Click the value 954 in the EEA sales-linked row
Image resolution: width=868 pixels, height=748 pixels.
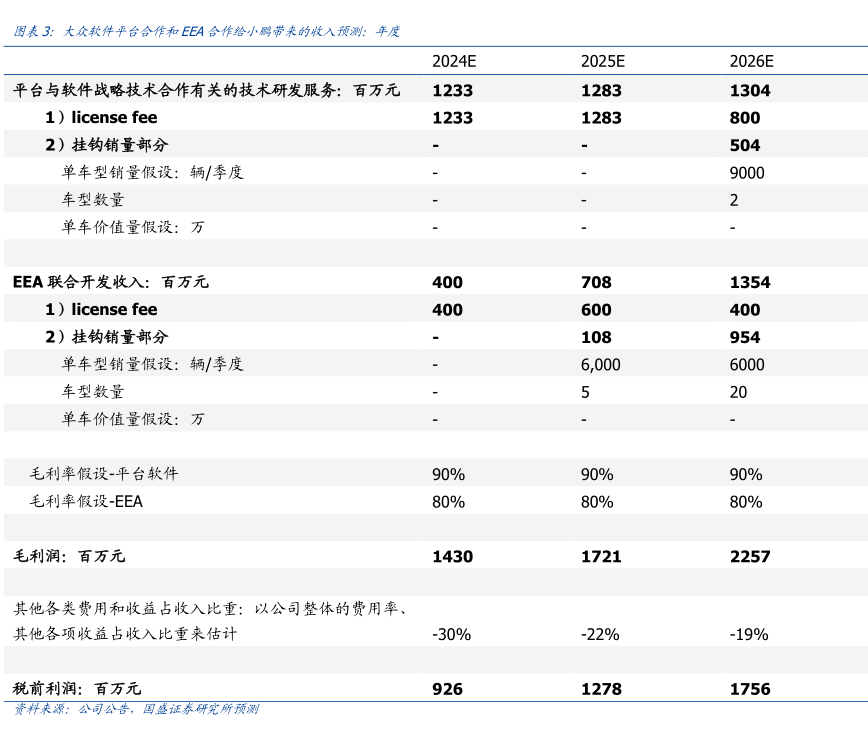coord(745,337)
